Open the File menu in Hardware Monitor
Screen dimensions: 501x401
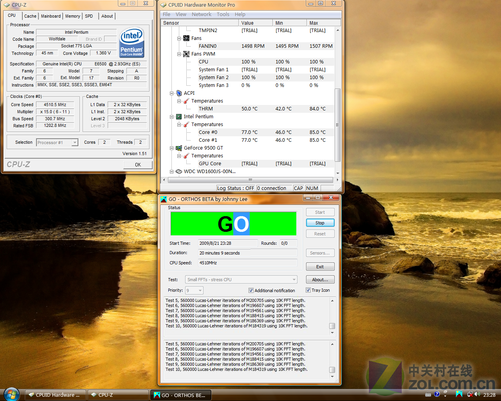[x=166, y=14]
